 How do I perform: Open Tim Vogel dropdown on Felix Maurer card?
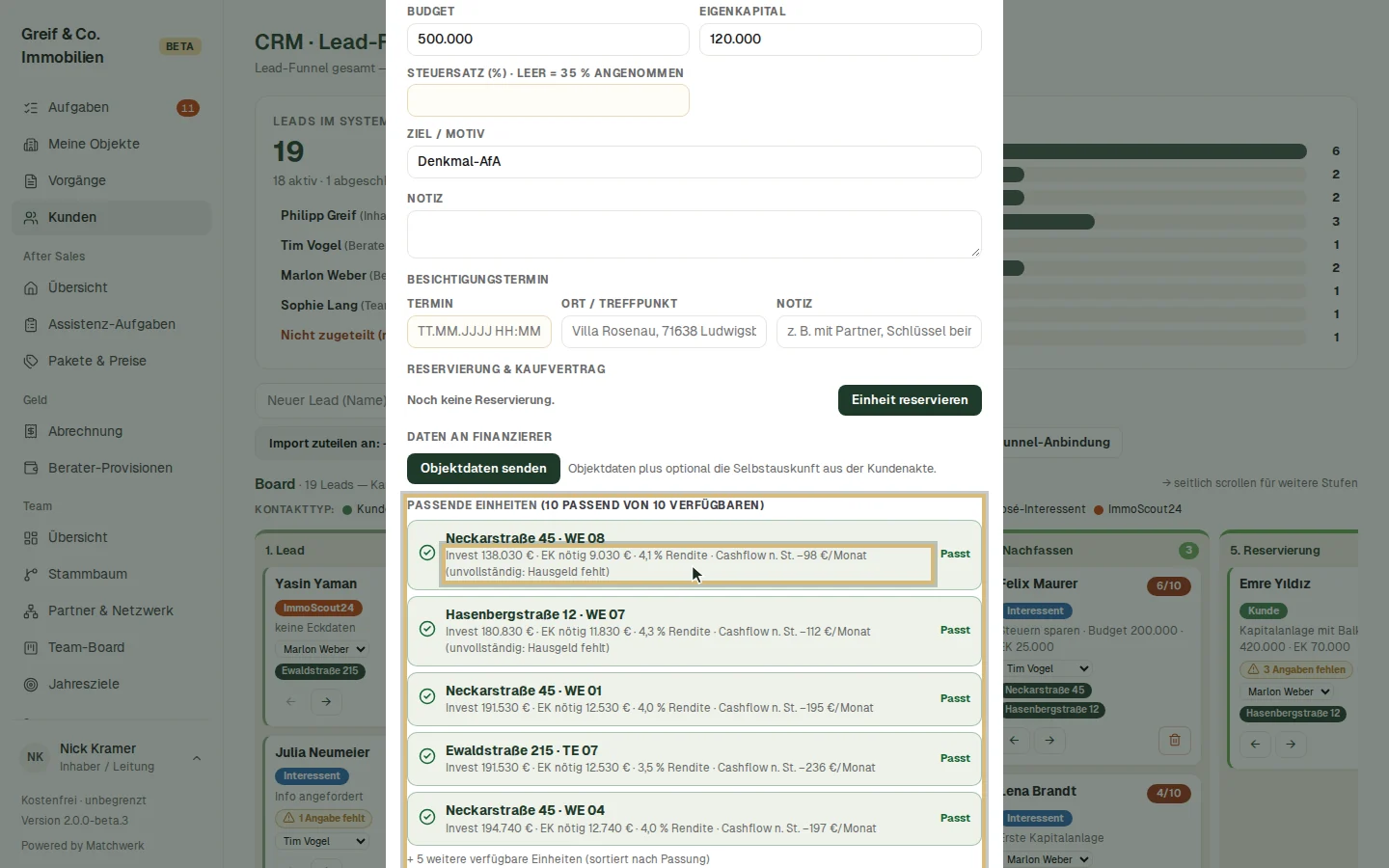click(1046, 668)
